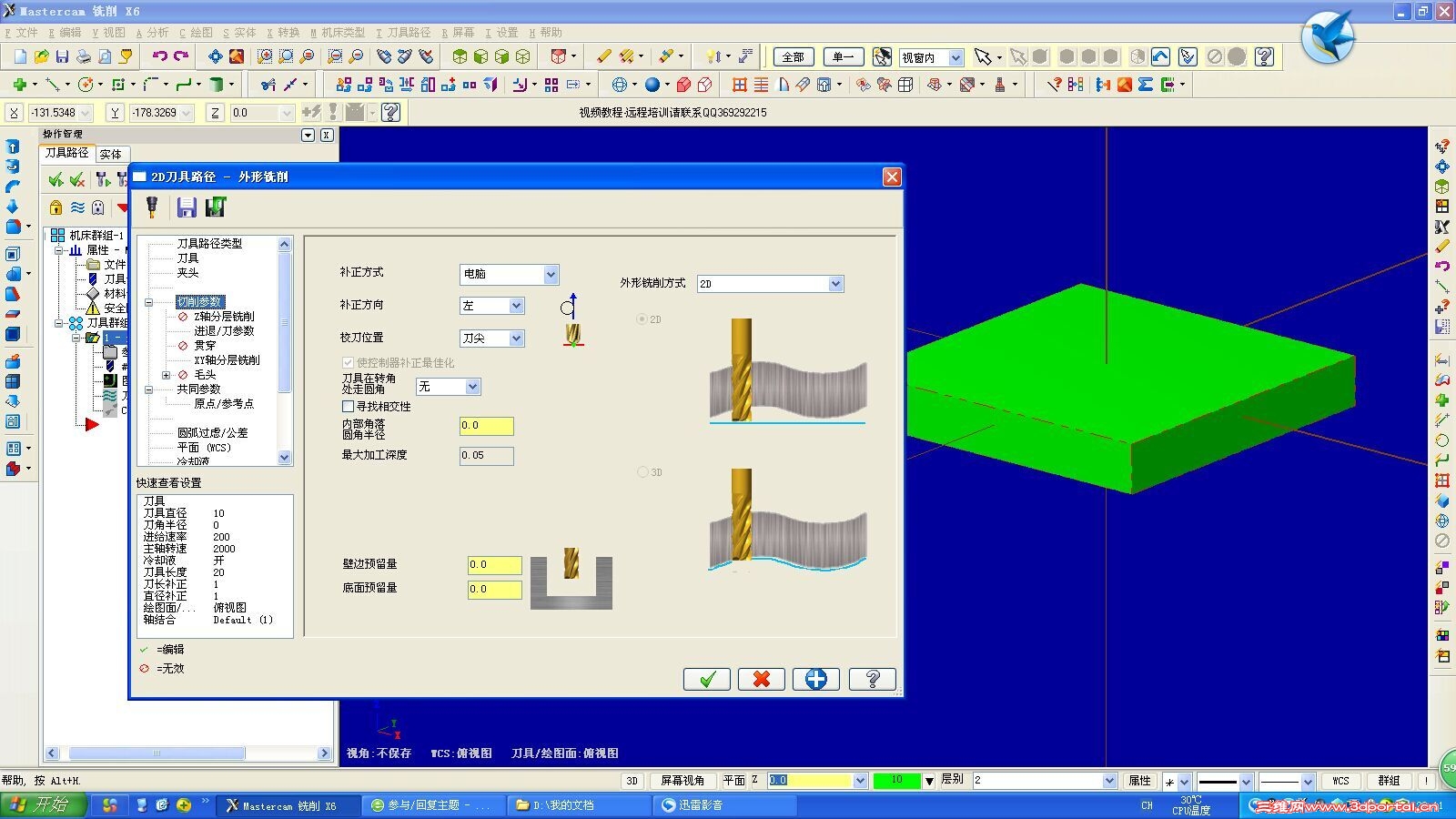The height and width of the screenshot is (819, 1456).
Task: Click the globe wireframe display icon
Action: pos(620,85)
